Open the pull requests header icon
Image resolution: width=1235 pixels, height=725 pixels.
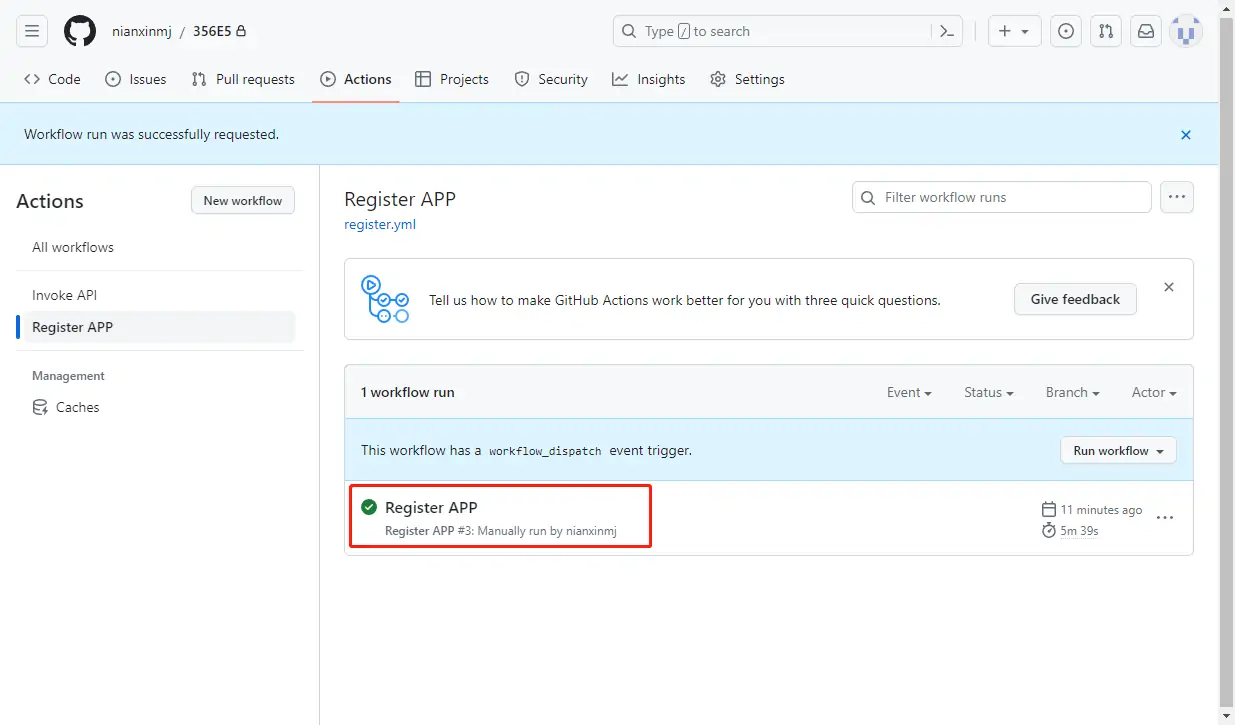(1106, 31)
